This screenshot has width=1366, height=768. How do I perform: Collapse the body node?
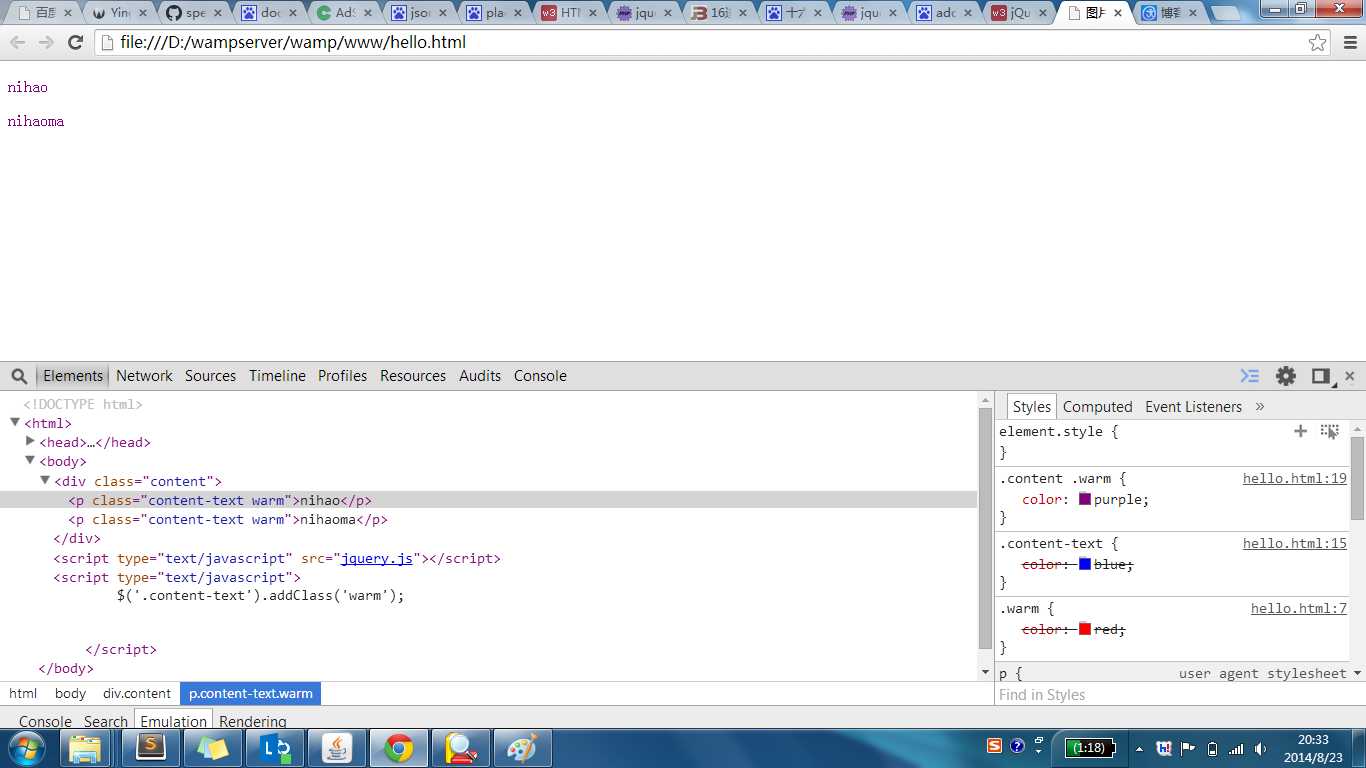[x=30, y=460]
